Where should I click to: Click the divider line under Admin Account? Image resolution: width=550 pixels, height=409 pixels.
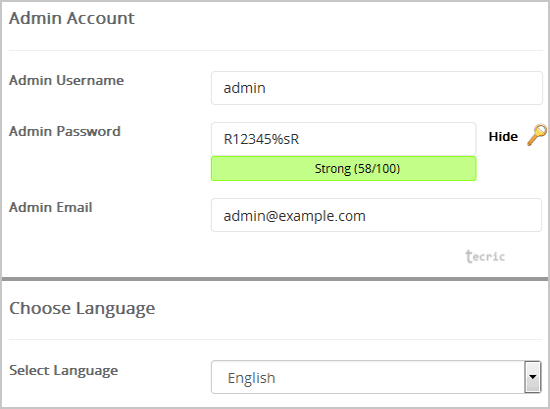(x=276, y=51)
